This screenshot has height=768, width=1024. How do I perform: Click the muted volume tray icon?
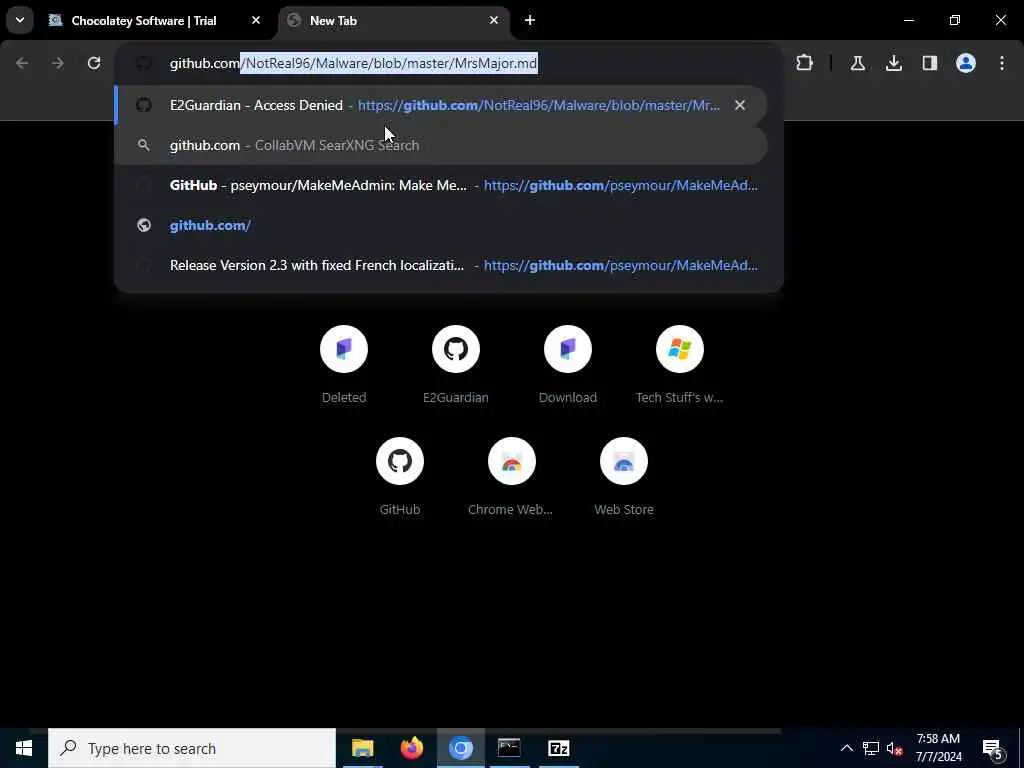coord(894,748)
